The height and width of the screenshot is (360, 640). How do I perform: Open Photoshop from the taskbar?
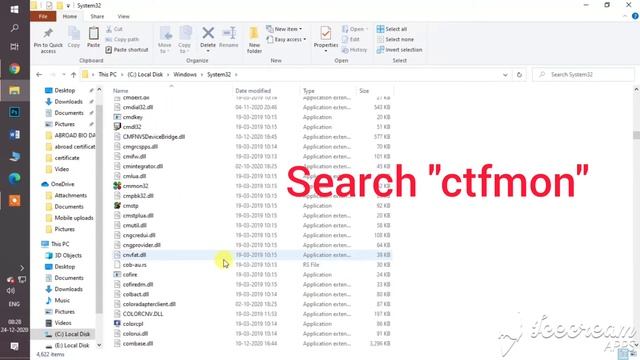14,112
